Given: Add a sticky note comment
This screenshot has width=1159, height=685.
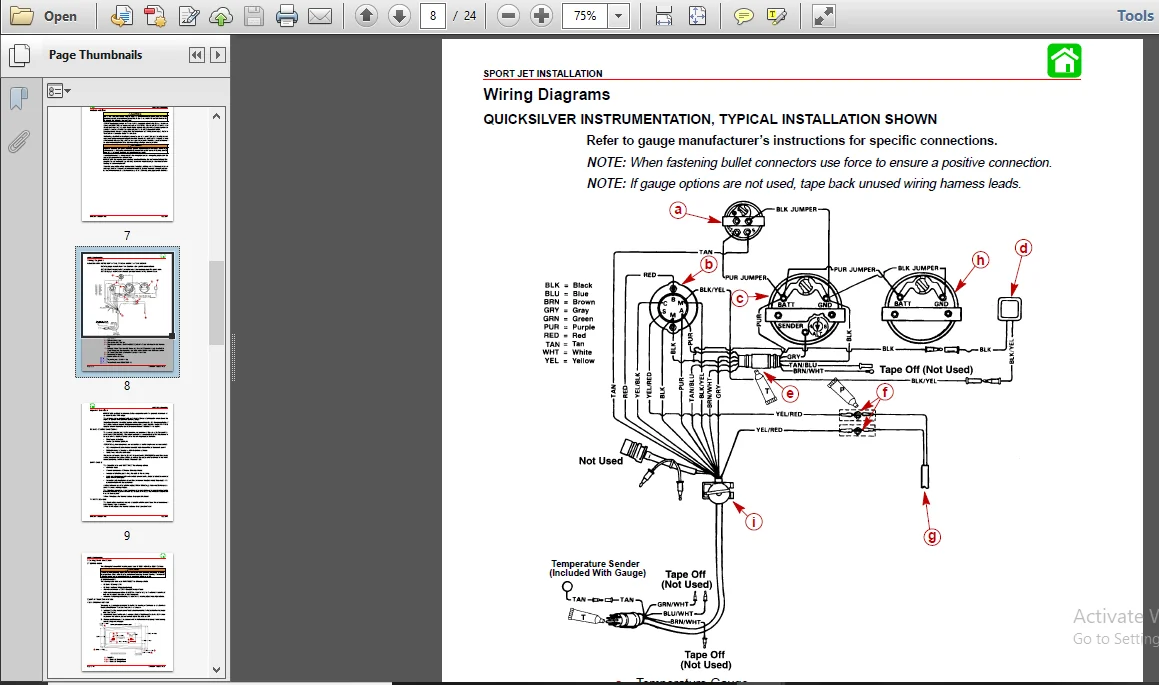Looking at the screenshot, I should pyautogui.click(x=744, y=16).
